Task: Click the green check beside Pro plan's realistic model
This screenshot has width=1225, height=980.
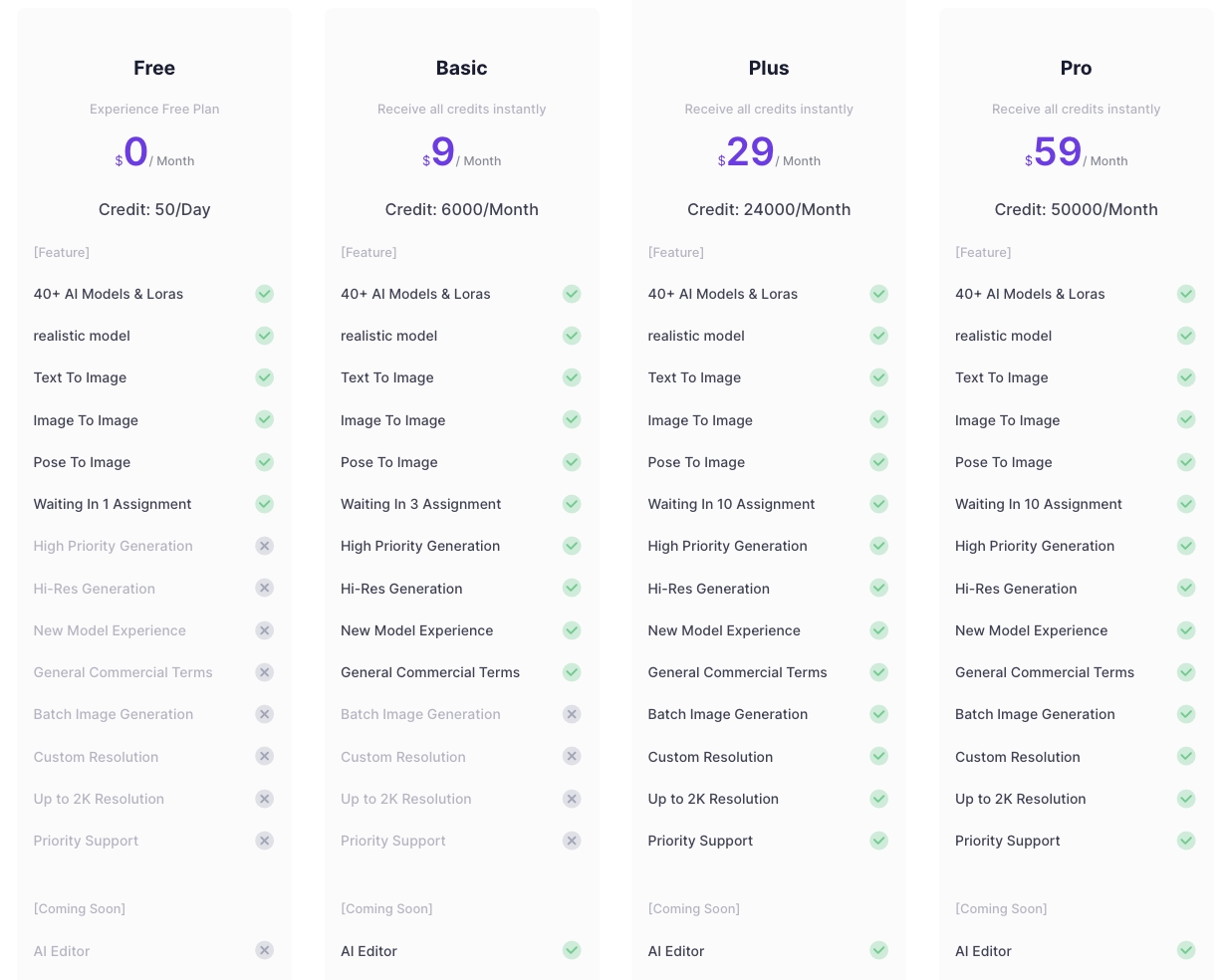Action: pos(1186,336)
